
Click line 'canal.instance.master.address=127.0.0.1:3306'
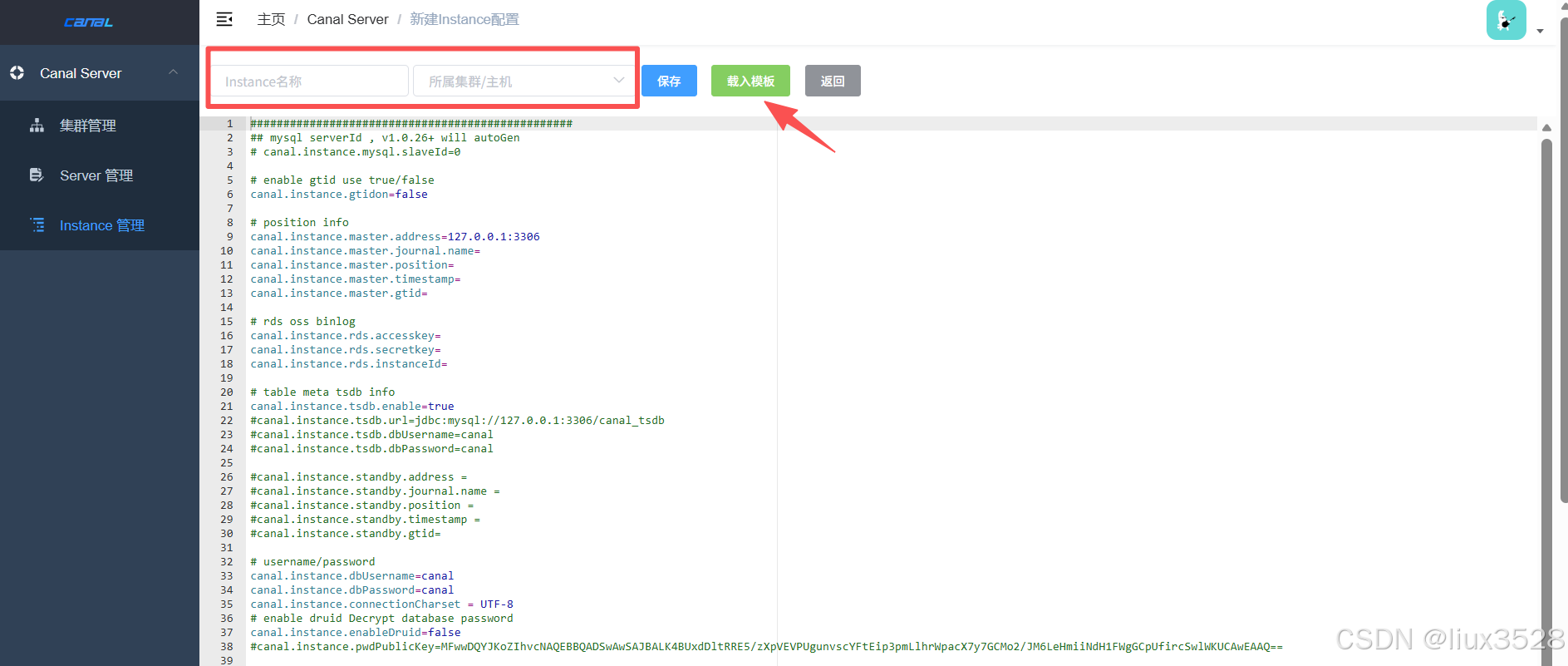click(x=395, y=236)
